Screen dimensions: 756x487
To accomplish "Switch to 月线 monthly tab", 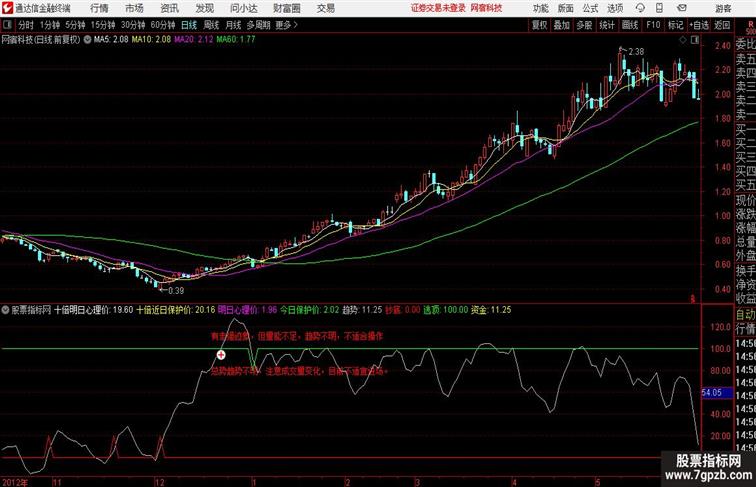I will [233, 25].
